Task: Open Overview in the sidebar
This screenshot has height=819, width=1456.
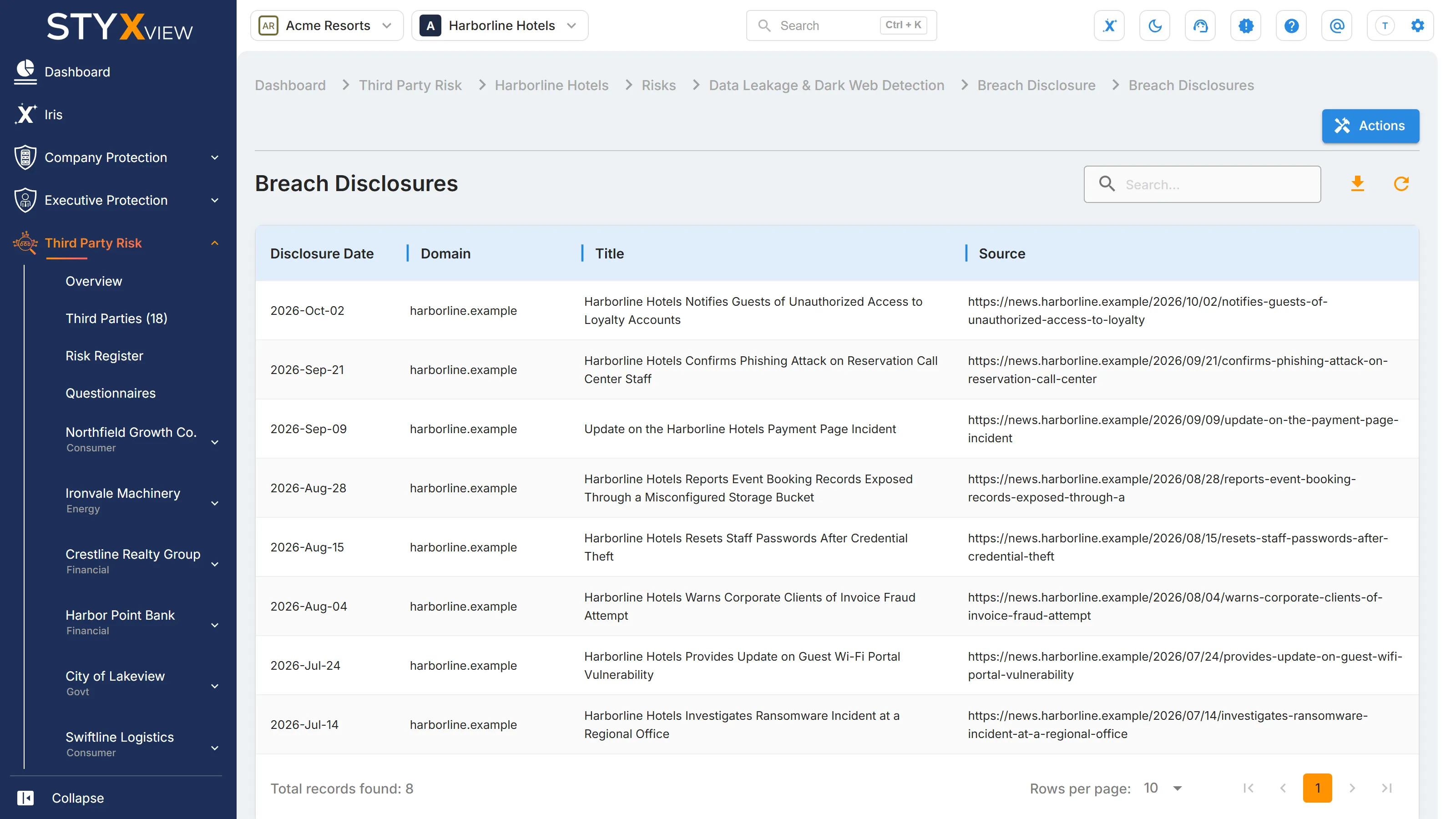Action: (x=94, y=281)
